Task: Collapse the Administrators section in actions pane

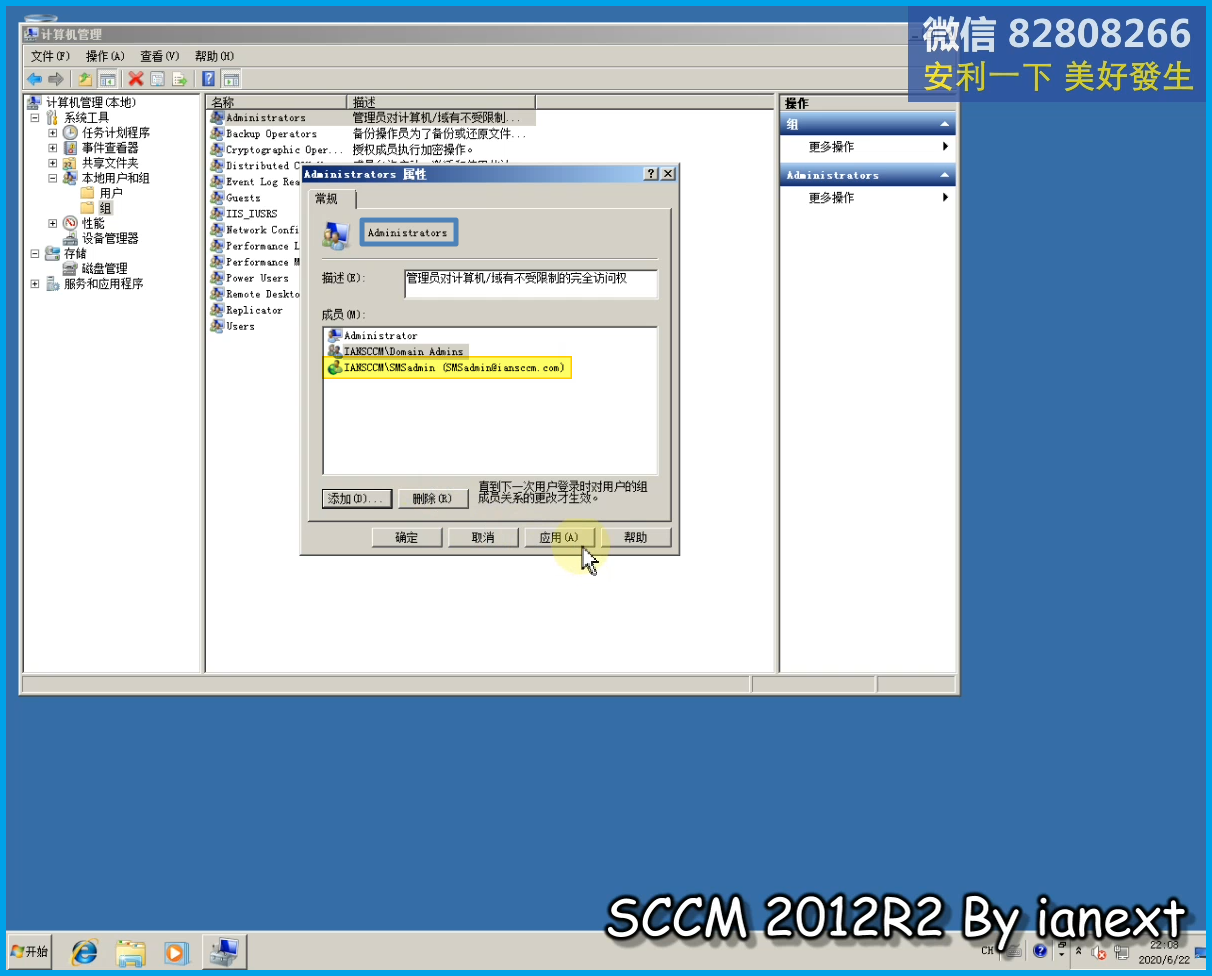Action: pos(944,175)
